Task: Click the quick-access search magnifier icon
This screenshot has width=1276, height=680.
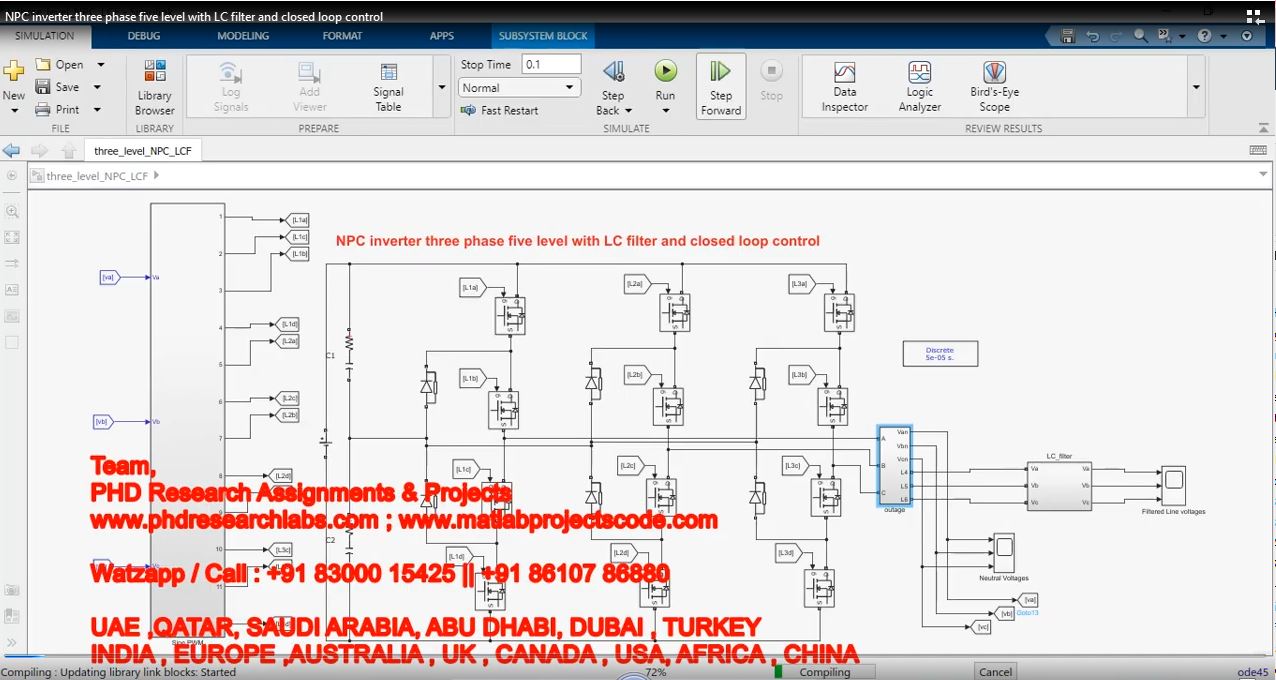Action: (x=1141, y=36)
